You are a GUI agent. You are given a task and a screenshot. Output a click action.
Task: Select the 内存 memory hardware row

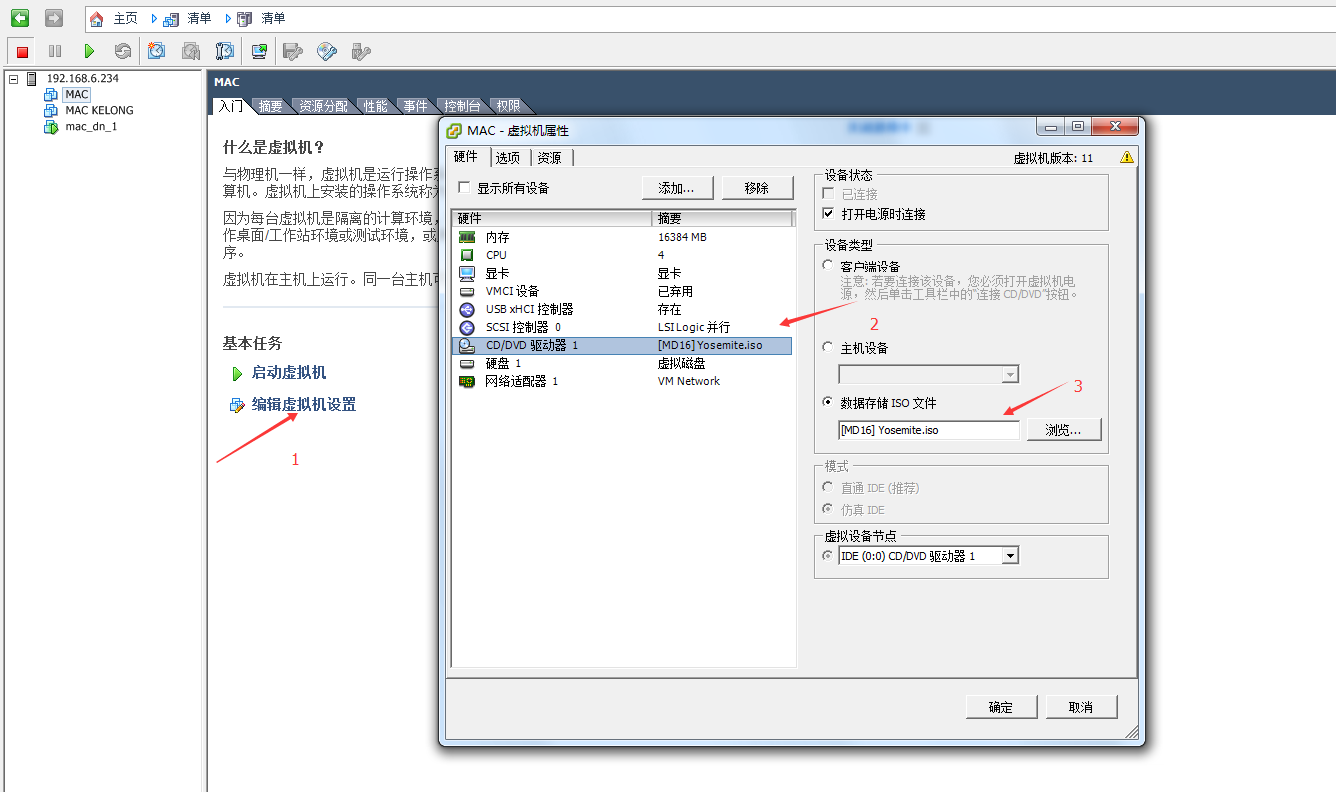coord(622,237)
